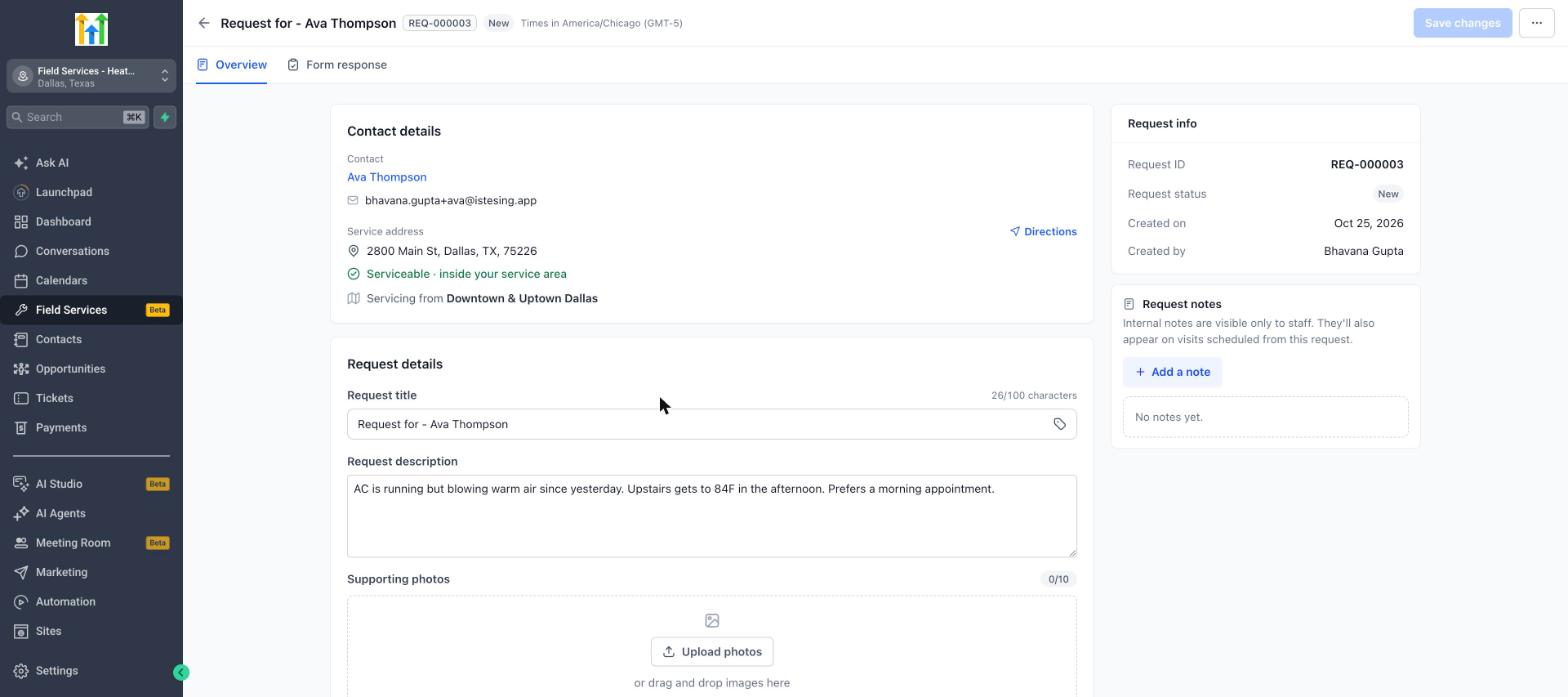Go to Dashboard in the sidebar
This screenshot has width=1568, height=697.
[91, 222]
